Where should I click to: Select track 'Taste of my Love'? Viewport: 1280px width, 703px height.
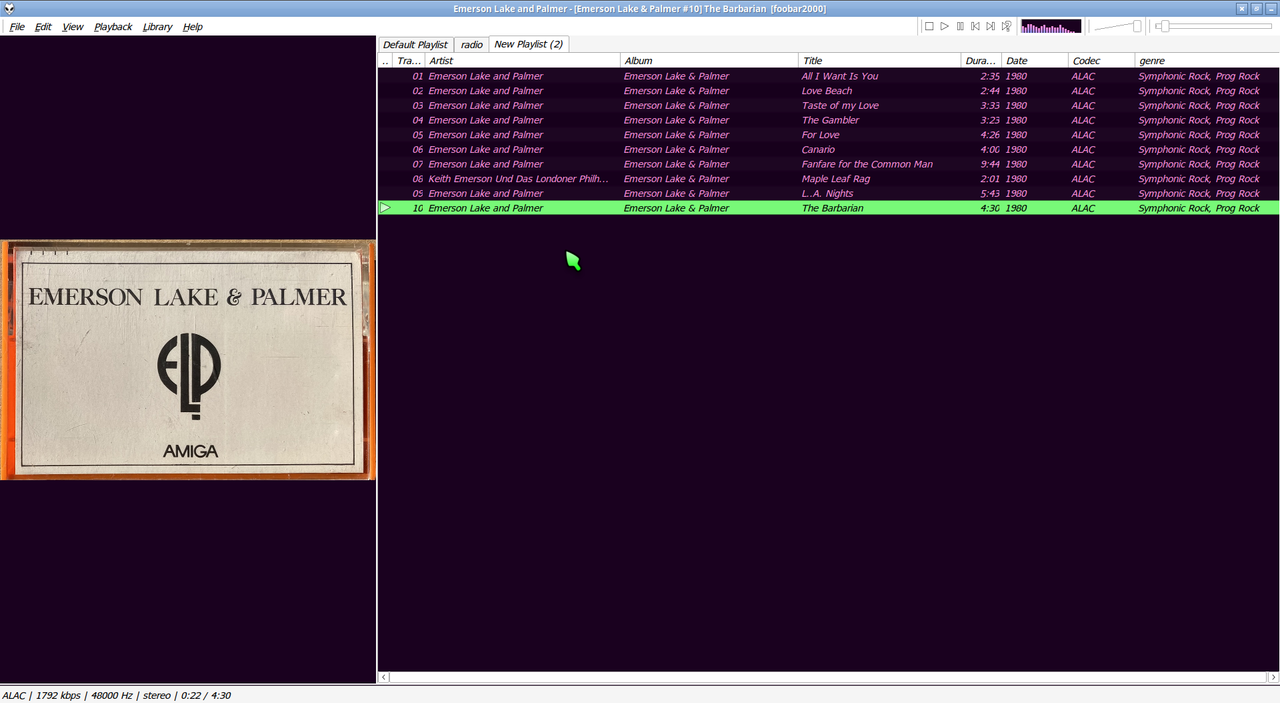point(829,105)
